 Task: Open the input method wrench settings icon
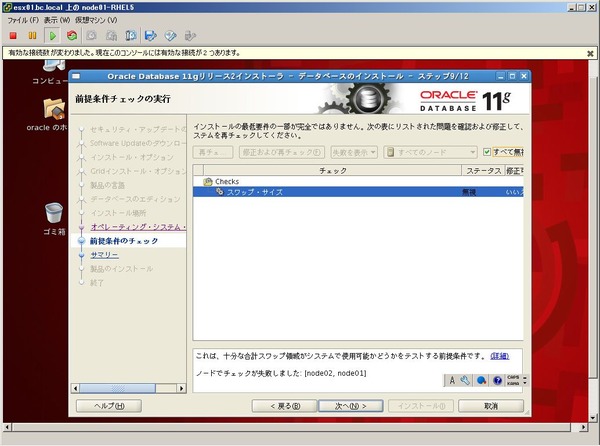tap(465, 380)
